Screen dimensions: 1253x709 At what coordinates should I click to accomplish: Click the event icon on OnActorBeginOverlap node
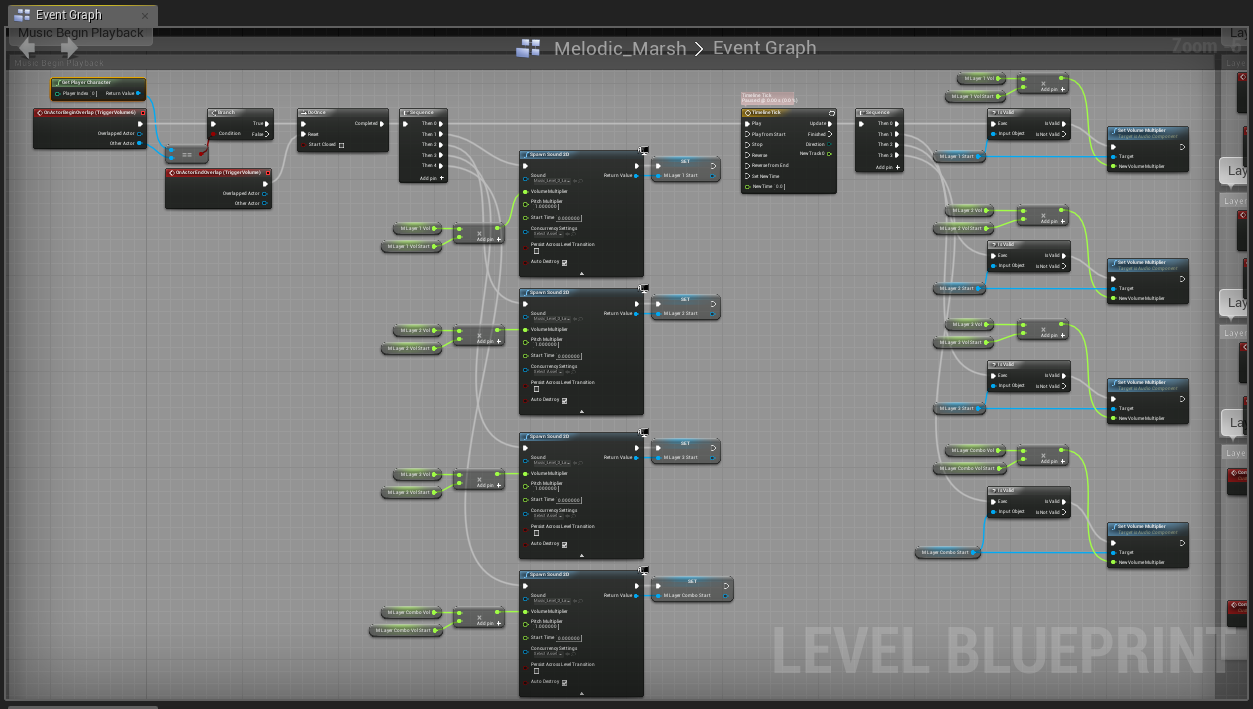click(39, 113)
